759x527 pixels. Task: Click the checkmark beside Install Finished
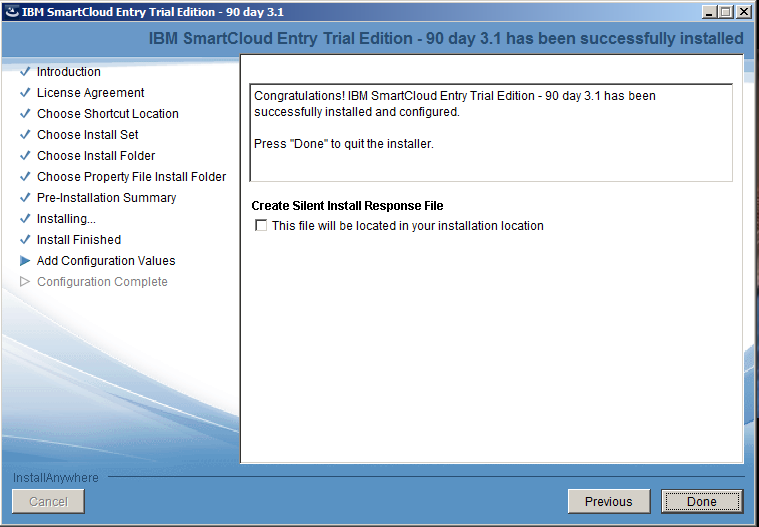pyautogui.click(x=25, y=240)
